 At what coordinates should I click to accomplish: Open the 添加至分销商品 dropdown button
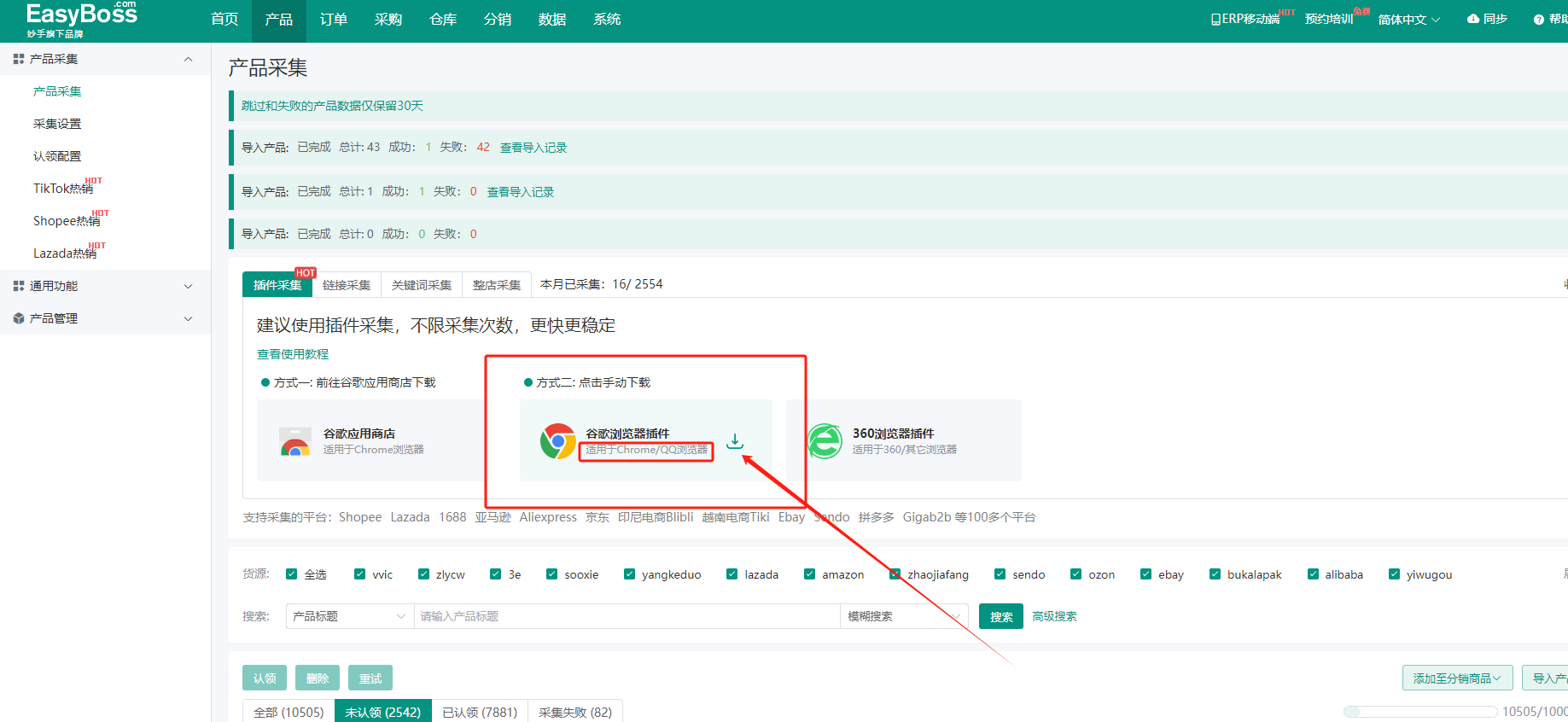[x=1457, y=678]
